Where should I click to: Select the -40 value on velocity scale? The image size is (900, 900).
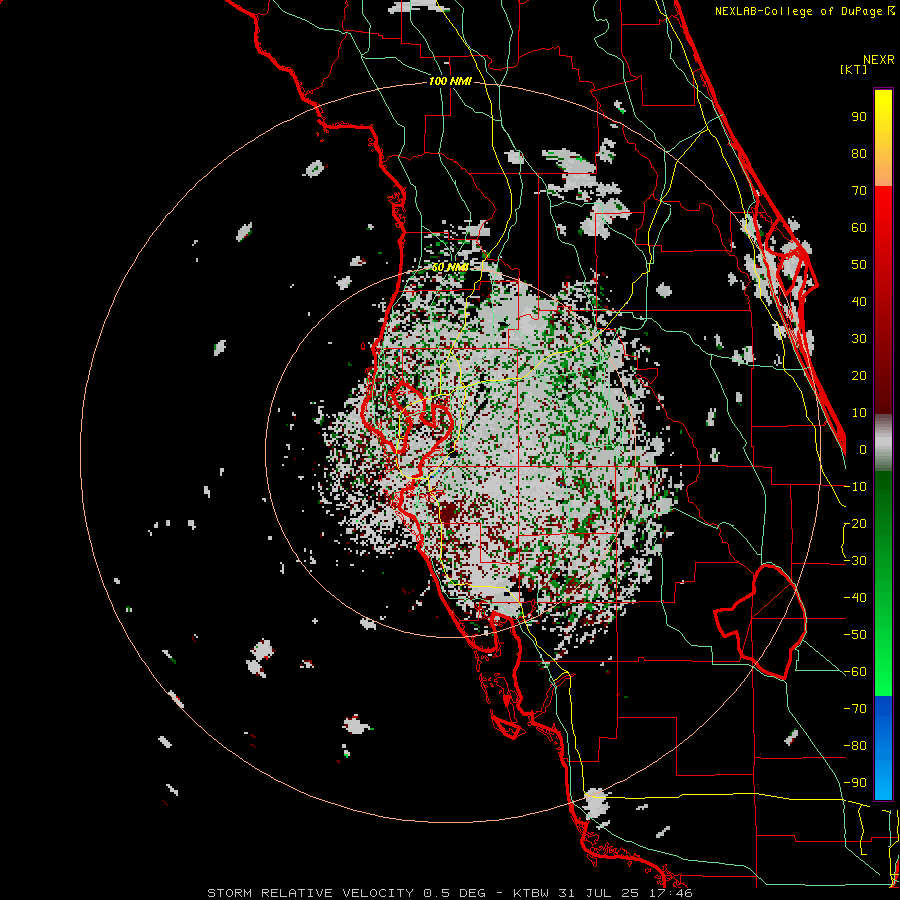point(855,598)
